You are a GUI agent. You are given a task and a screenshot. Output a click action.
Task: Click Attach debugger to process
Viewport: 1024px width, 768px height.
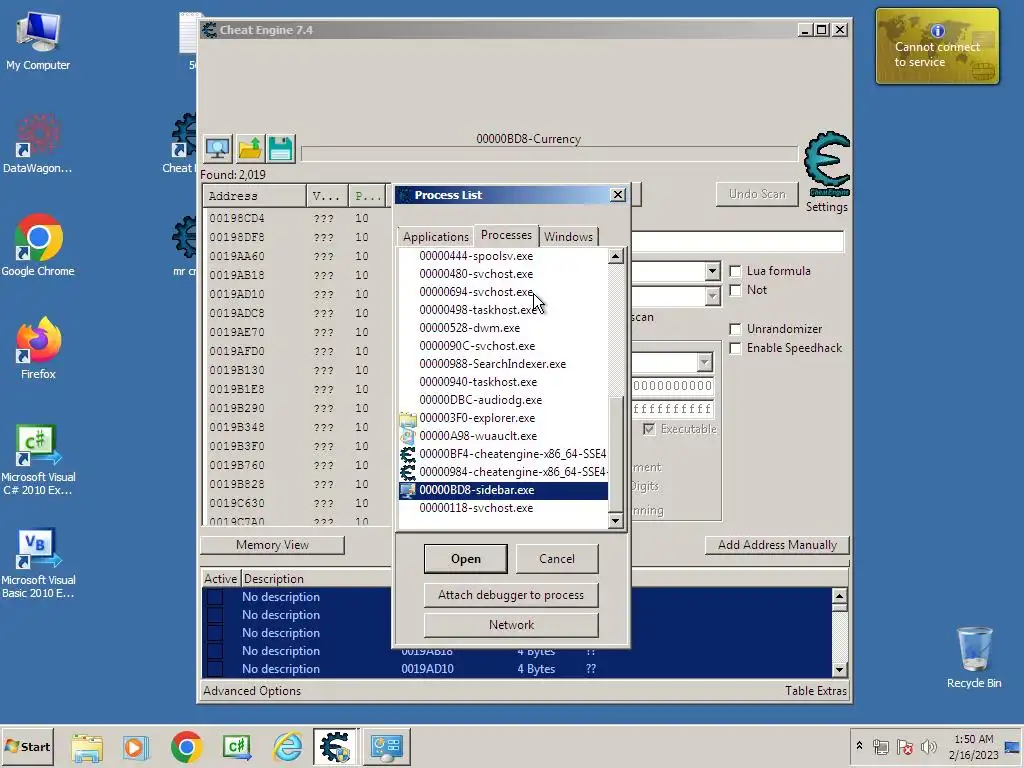[511, 595]
